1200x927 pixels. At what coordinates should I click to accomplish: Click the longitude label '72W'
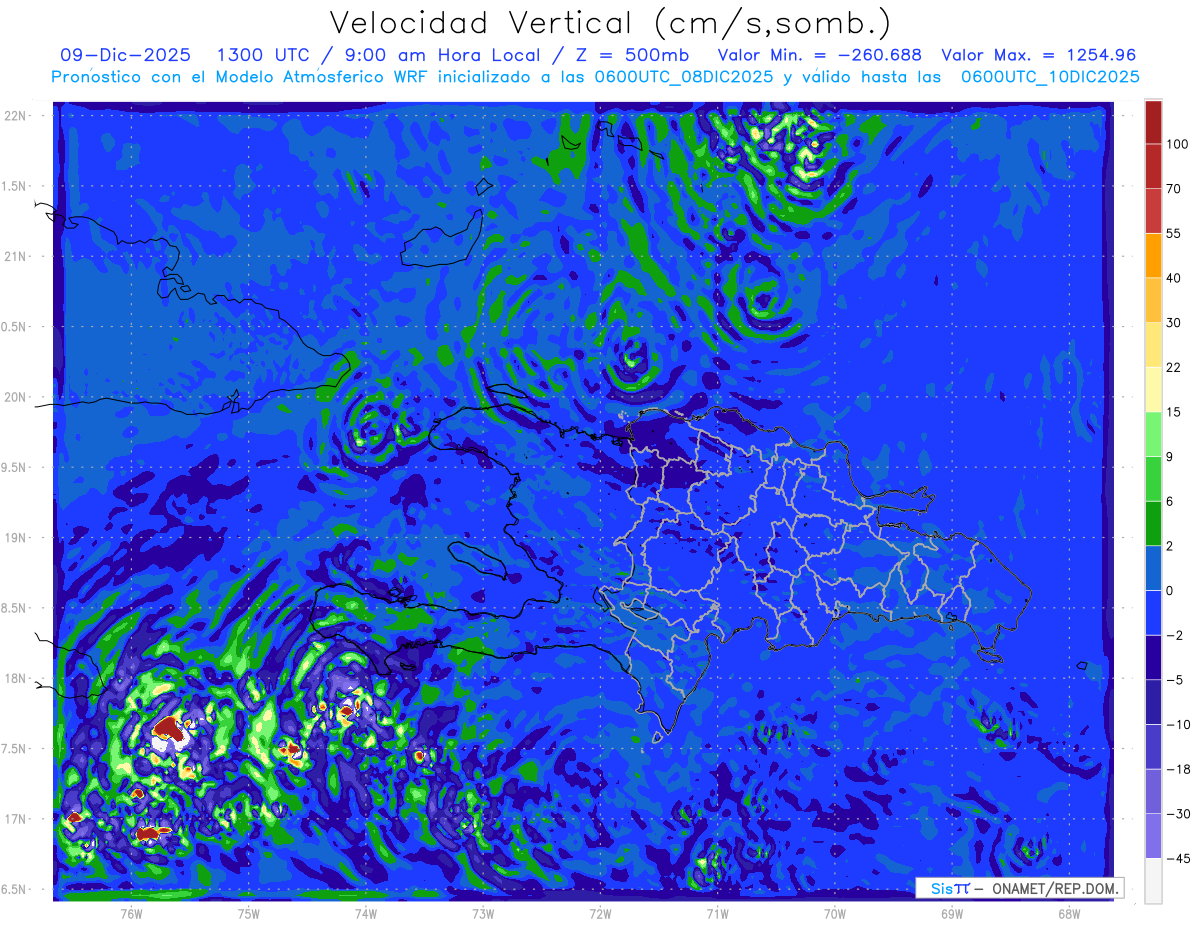[x=600, y=914]
